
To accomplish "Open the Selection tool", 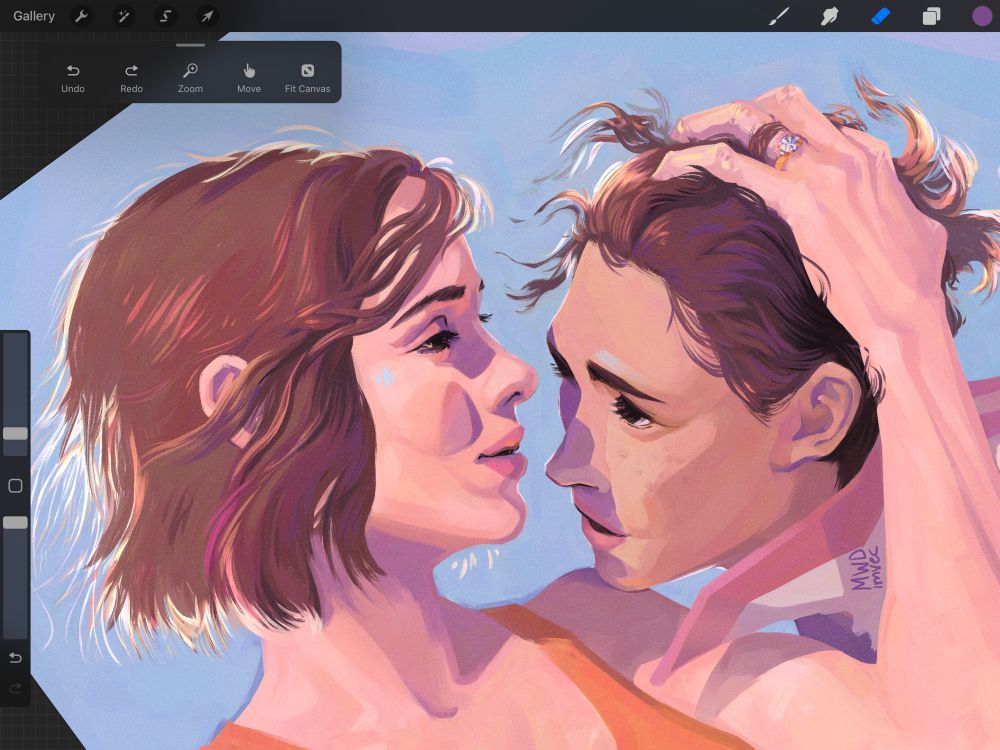I will [x=165, y=16].
